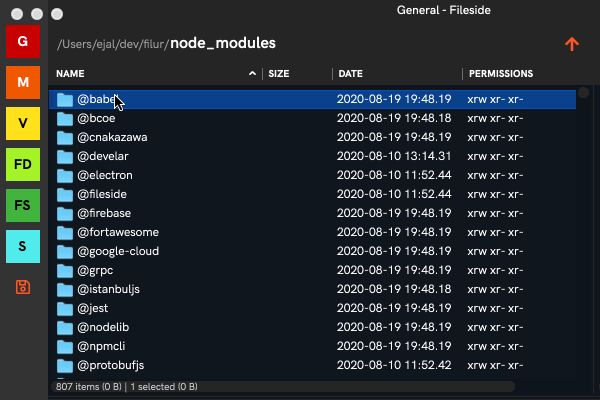
Task: Click @istanbuljs date 2020-08-19 19:48.18
Action: pyautogui.click(x=394, y=289)
